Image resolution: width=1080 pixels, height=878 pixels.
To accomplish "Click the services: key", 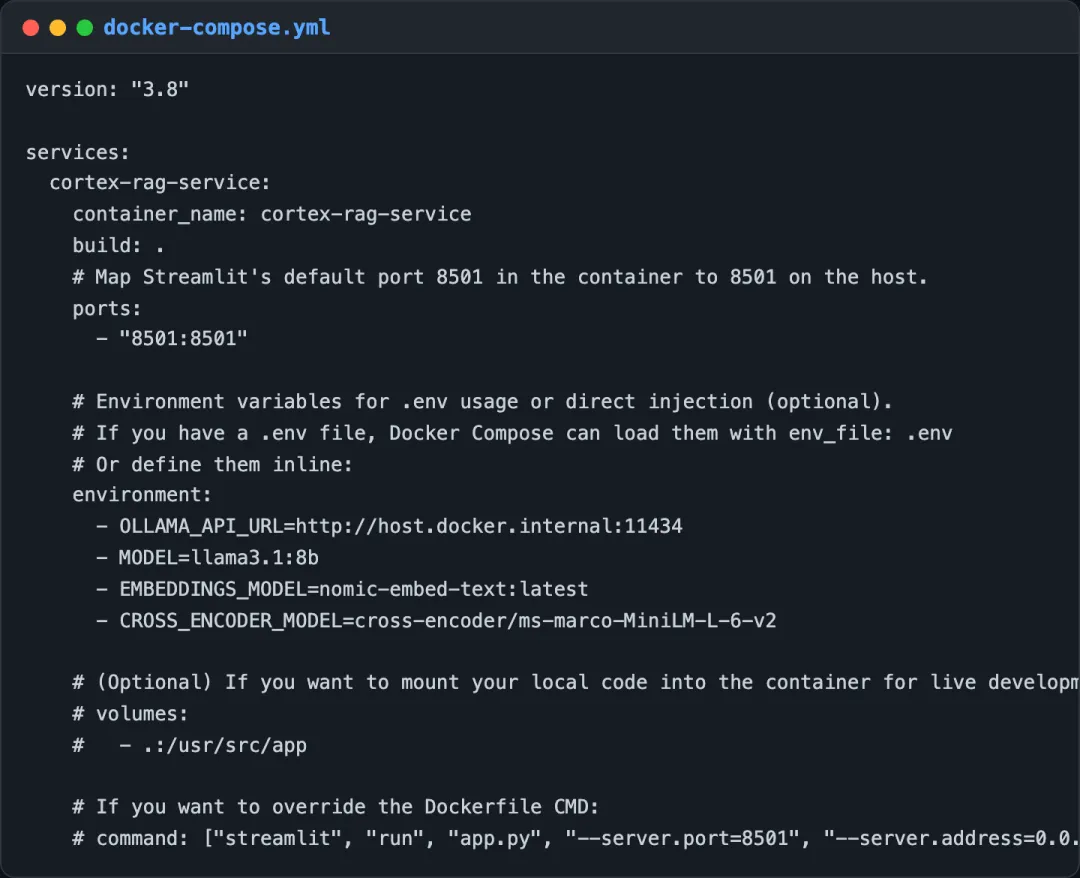I will pos(77,152).
